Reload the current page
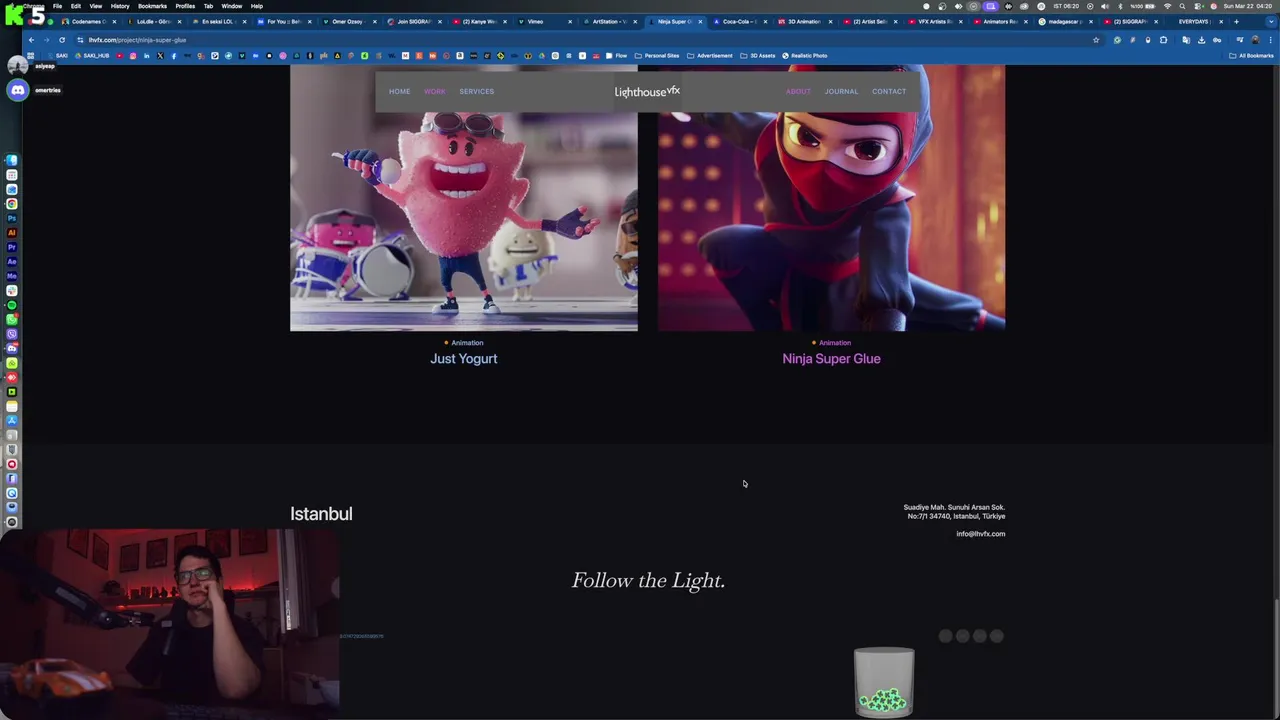Screen dimensions: 1280x720 (x=62, y=40)
